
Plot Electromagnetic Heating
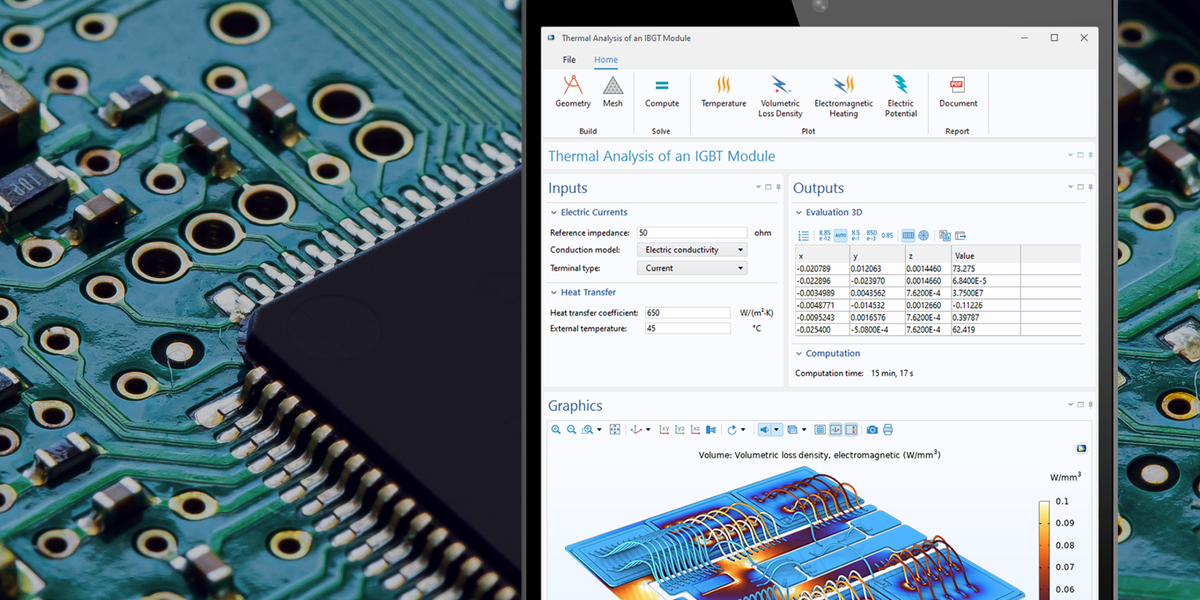coord(843,94)
